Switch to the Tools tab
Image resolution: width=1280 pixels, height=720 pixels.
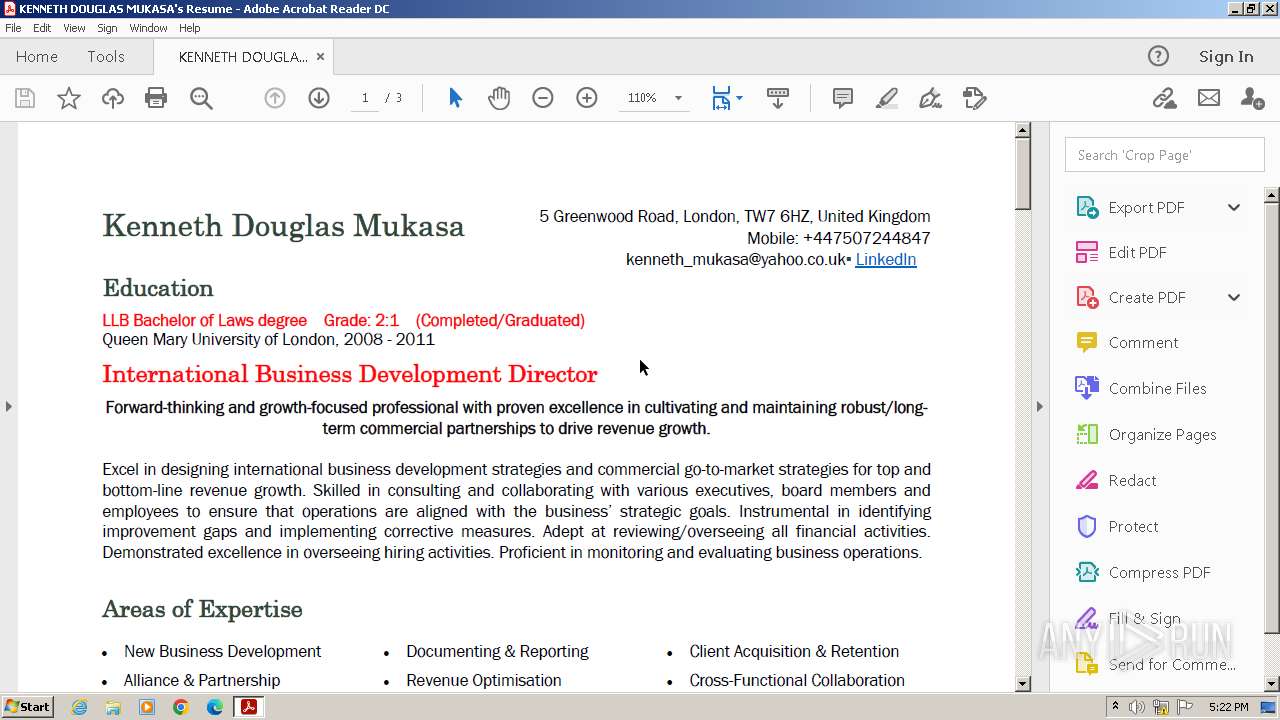tap(105, 56)
